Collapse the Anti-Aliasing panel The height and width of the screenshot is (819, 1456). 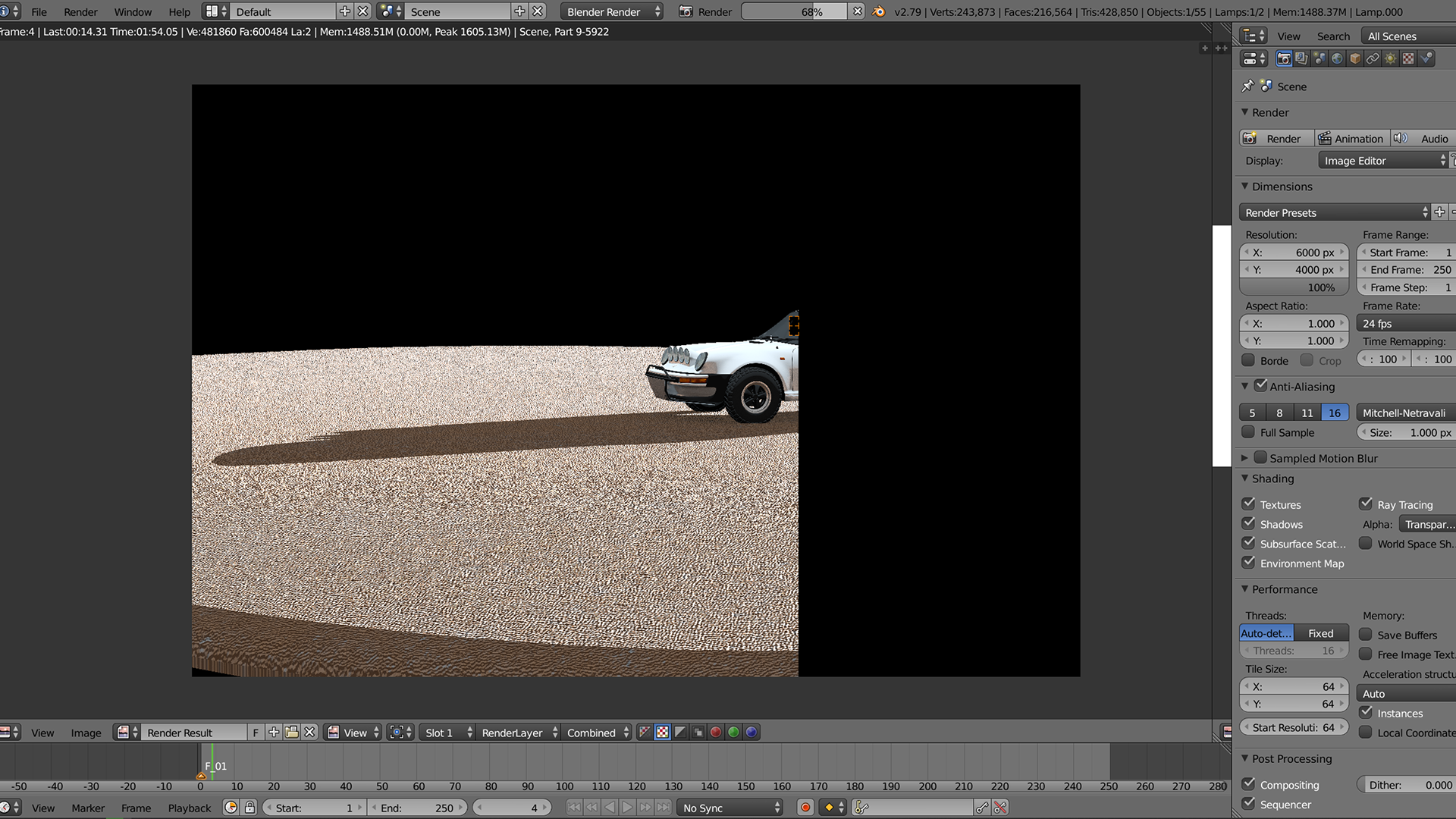coord(1245,387)
